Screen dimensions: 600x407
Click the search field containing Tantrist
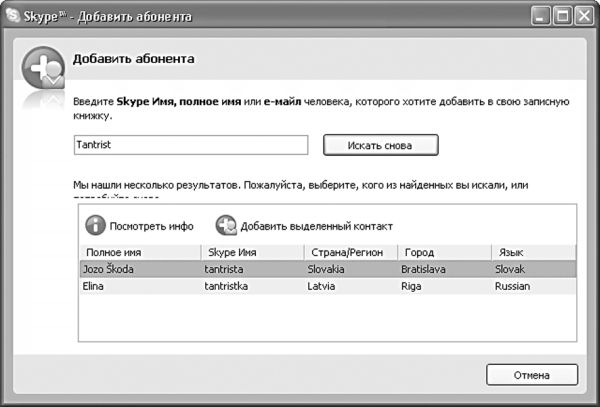(191, 145)
